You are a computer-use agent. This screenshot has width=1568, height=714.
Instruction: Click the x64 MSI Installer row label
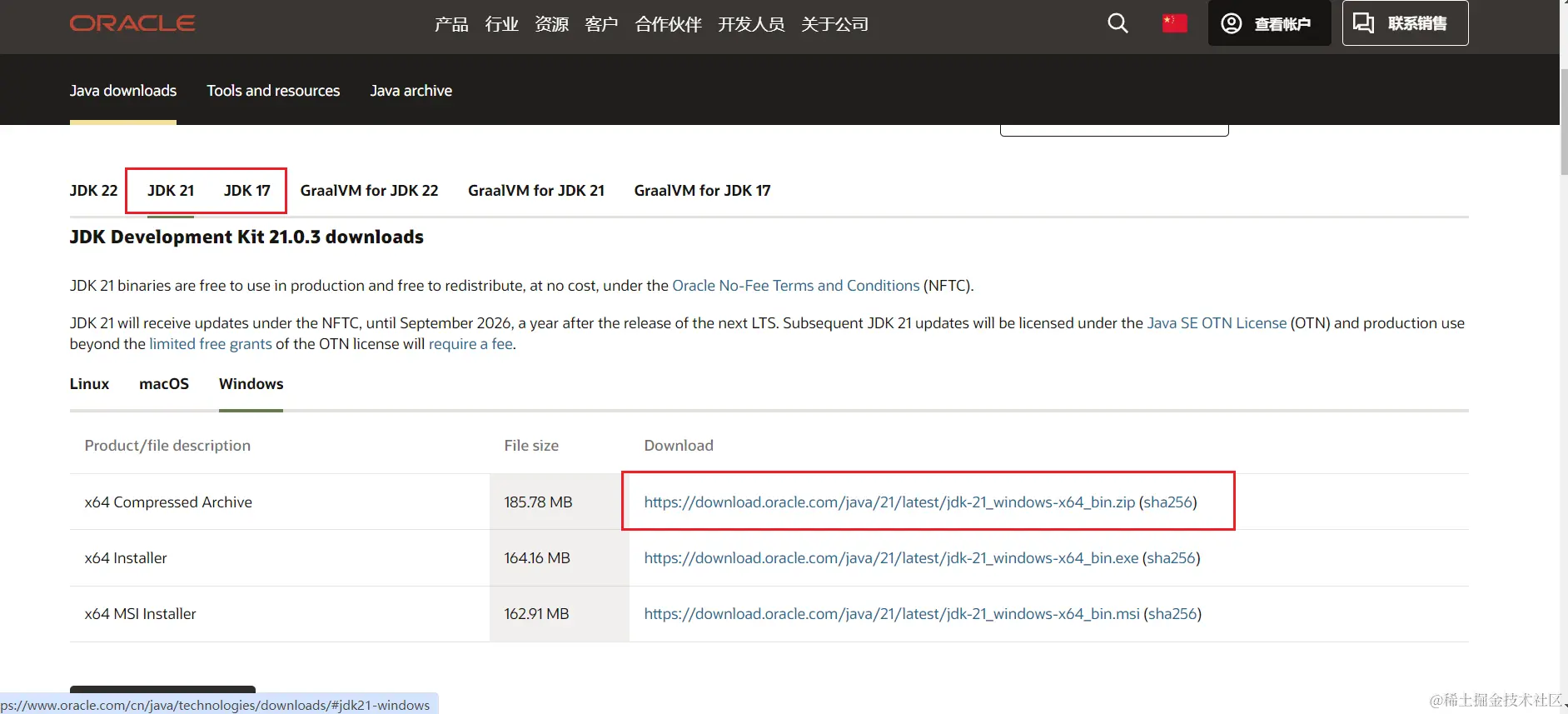141,614
